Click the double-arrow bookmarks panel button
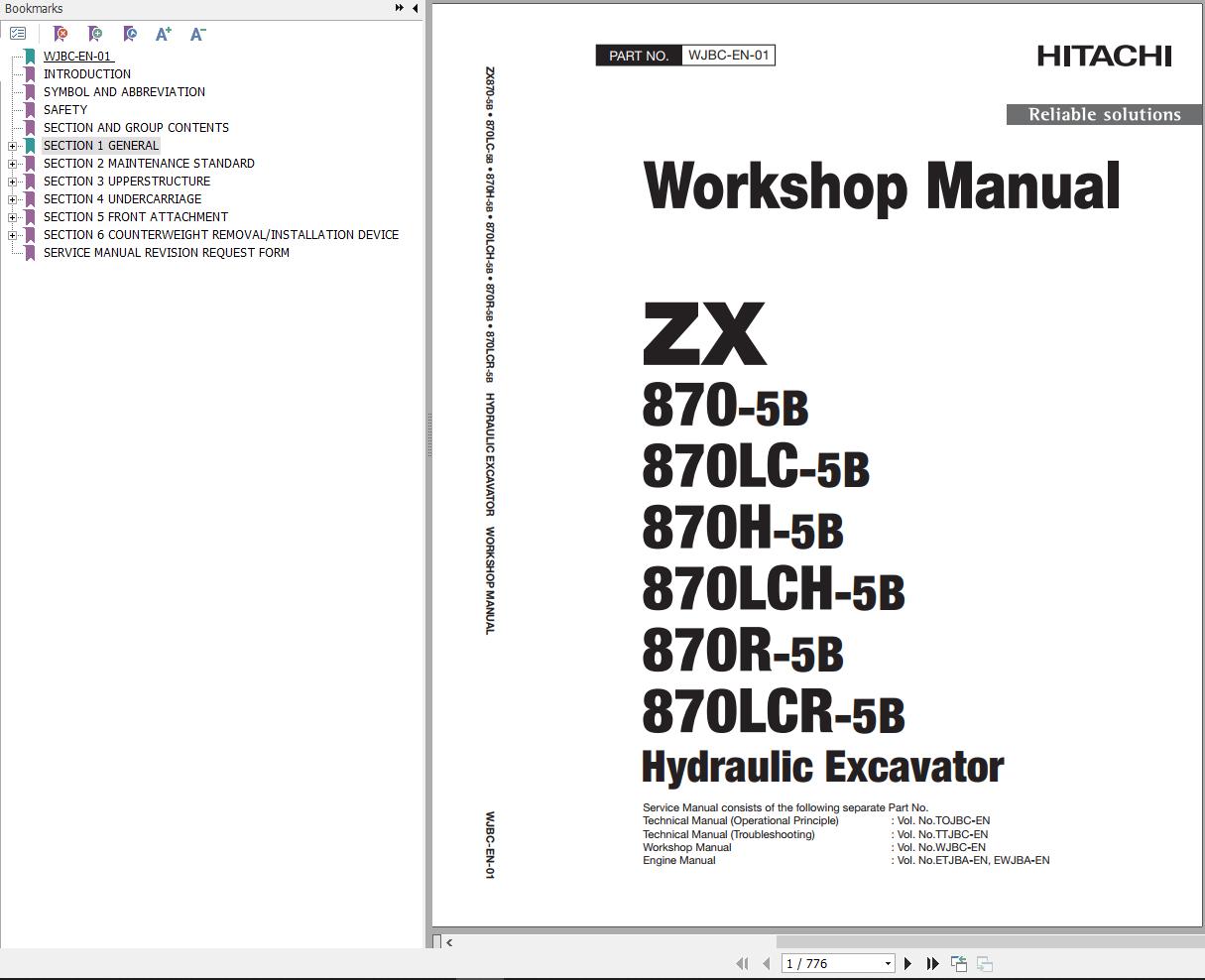The height and width of the screenshot is (980, 1205). [x=400, y=8]
